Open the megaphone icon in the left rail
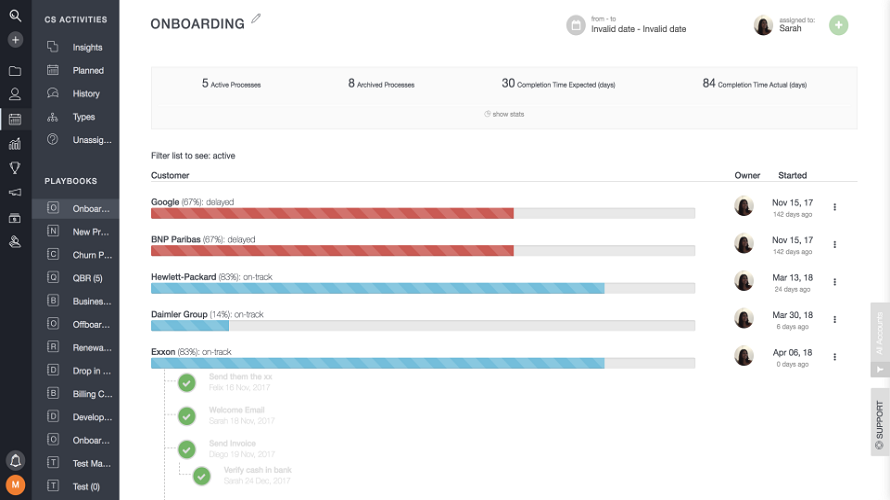890x500 pixels. (15, 192)
